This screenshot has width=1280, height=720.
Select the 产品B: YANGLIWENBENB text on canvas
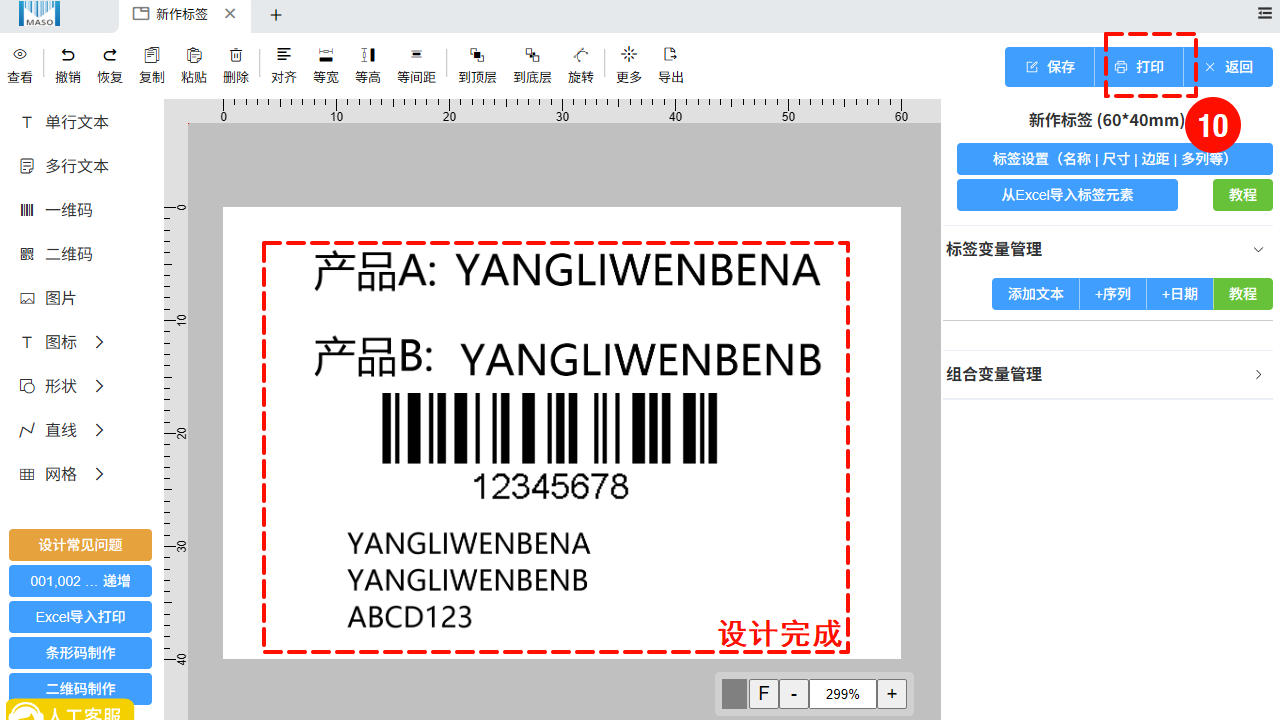pyautogui.click(x=567, y=358)
